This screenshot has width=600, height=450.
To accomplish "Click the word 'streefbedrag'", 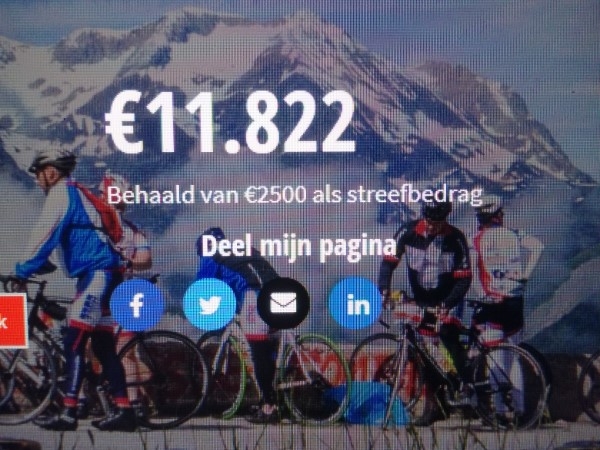I will (414, 196).
